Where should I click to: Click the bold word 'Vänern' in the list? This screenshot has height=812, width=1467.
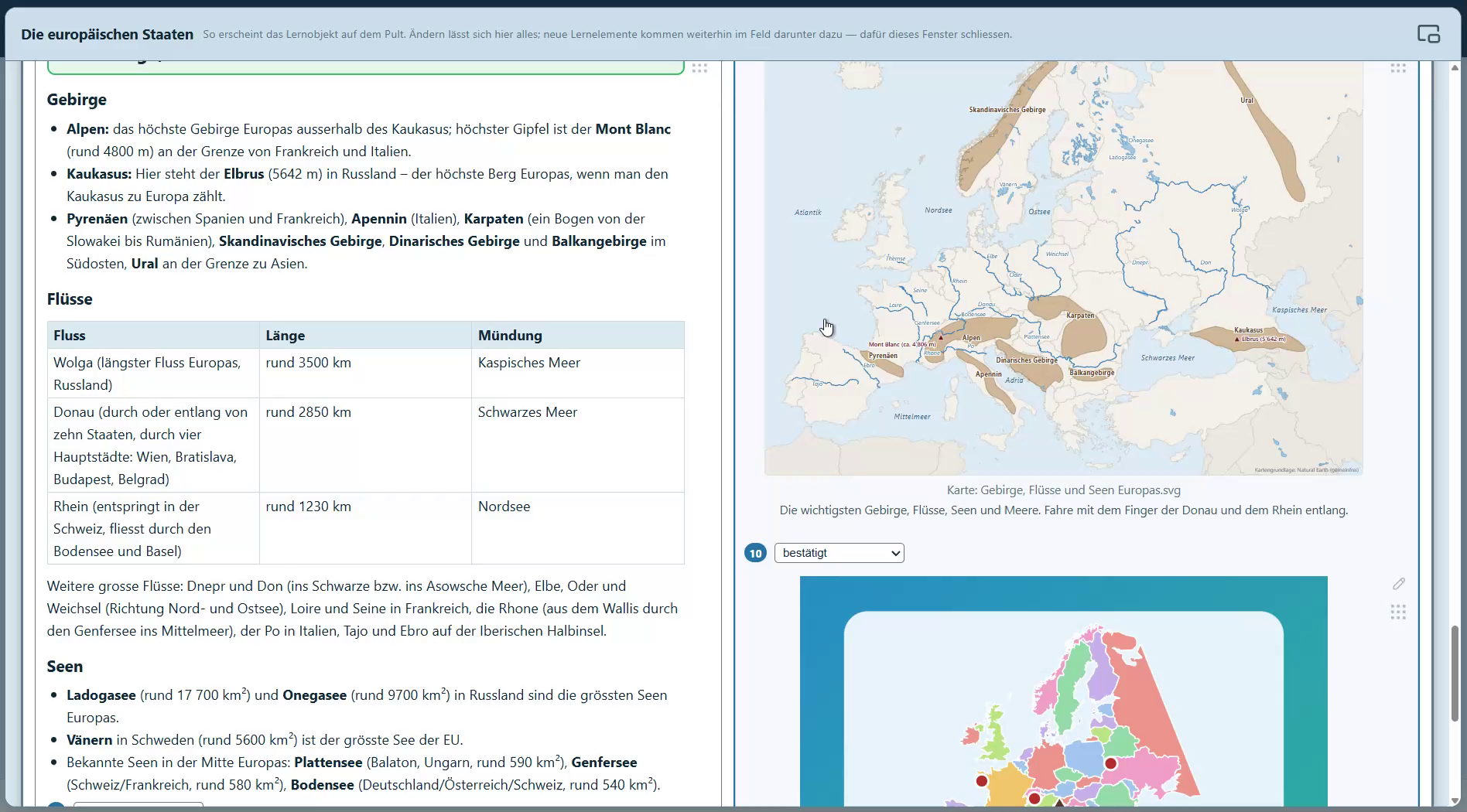pyautogui.click(x=89, y=740)
